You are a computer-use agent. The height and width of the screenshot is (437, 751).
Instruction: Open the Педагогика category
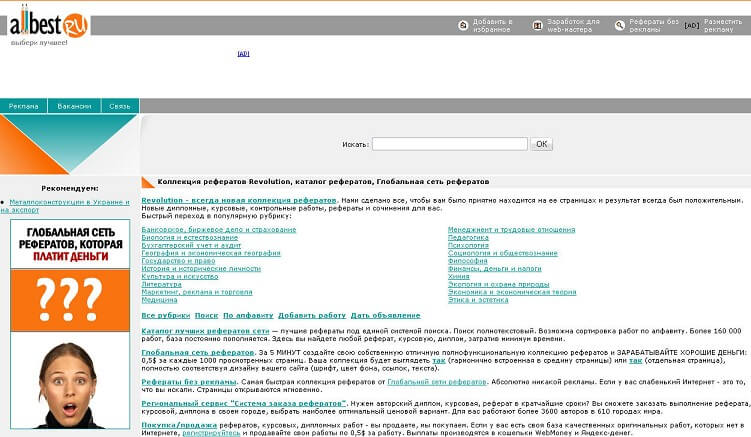[x=468, y=237]
